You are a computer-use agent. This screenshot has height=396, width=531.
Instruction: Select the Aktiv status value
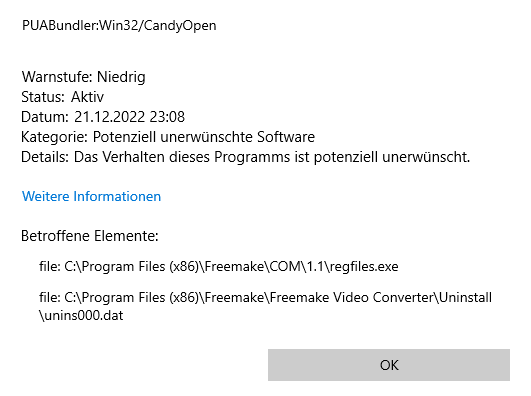(87, 97)
